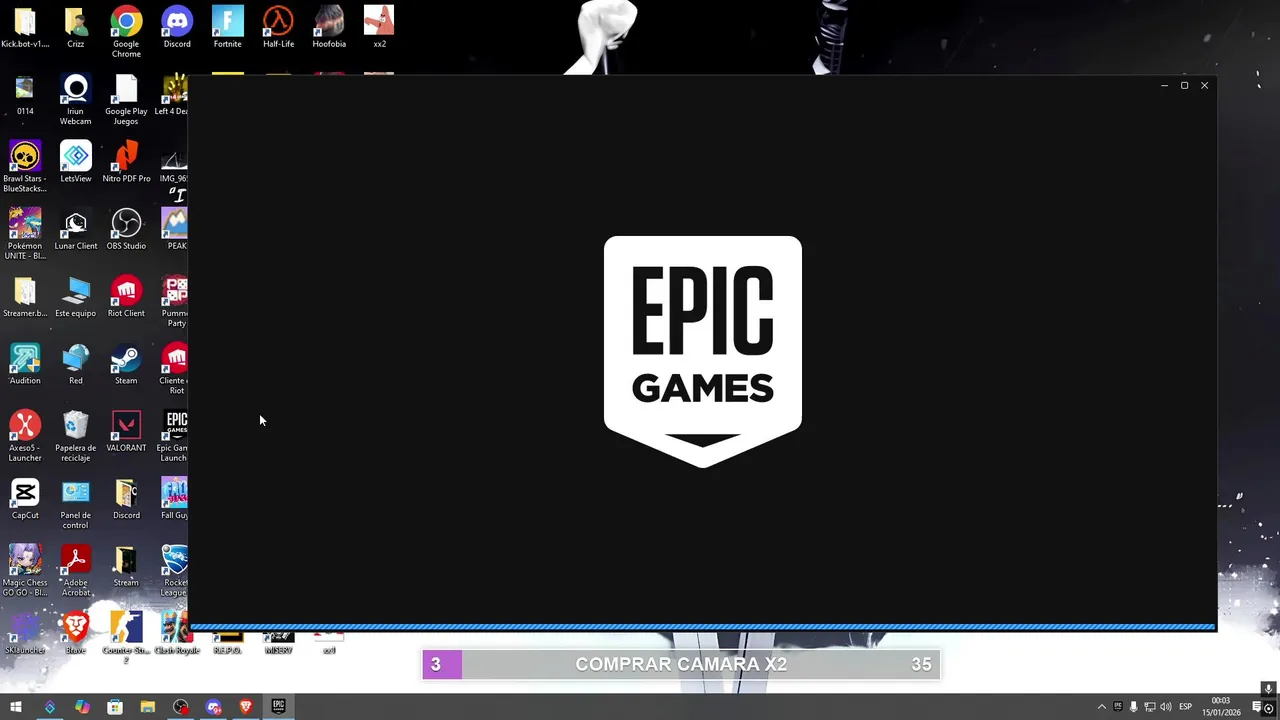Open Papelera de reciclaje
This screenshot has width=1280, height=720.
coord(75,436)
